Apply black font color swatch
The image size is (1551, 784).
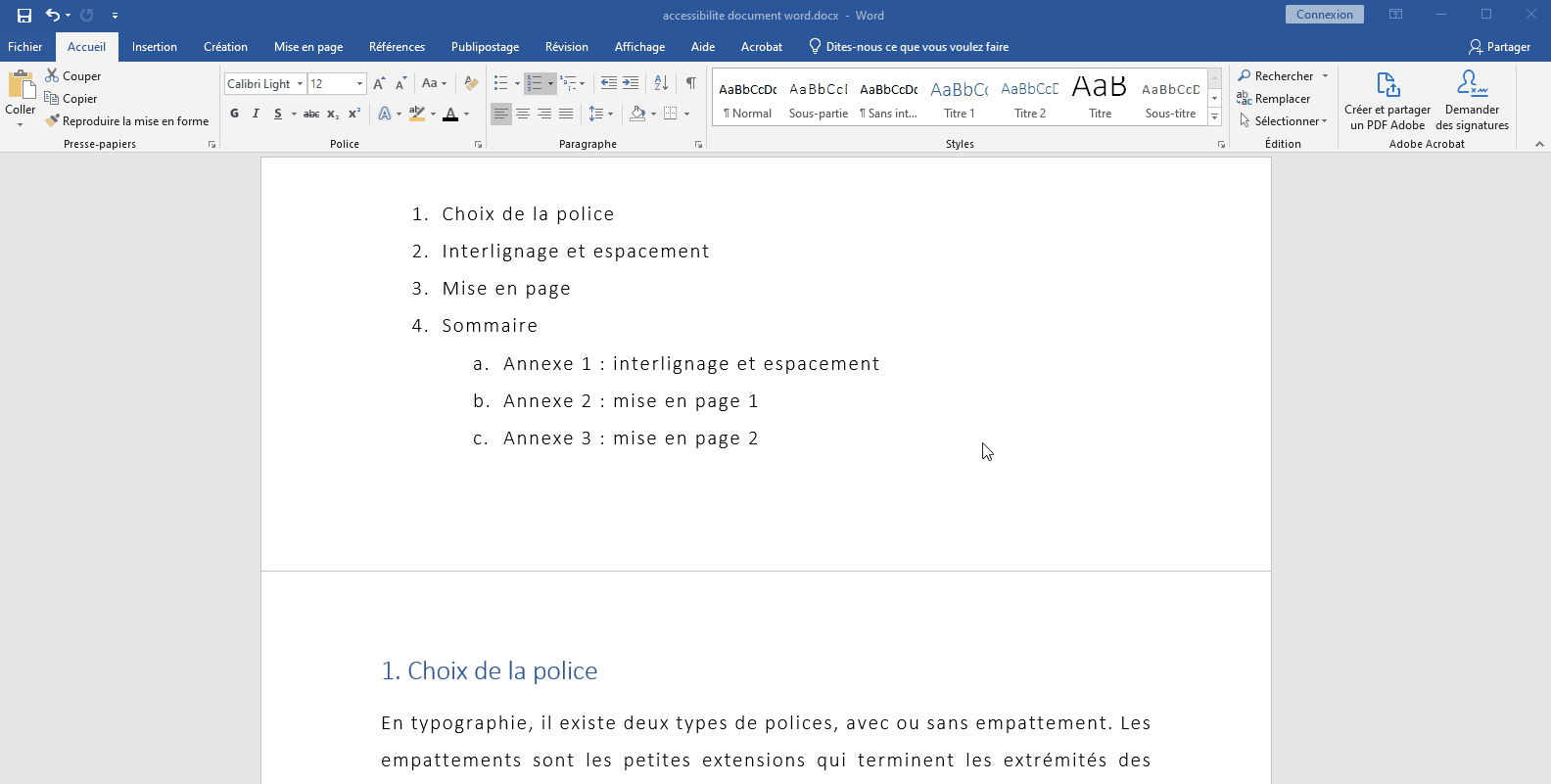[450, 114]
